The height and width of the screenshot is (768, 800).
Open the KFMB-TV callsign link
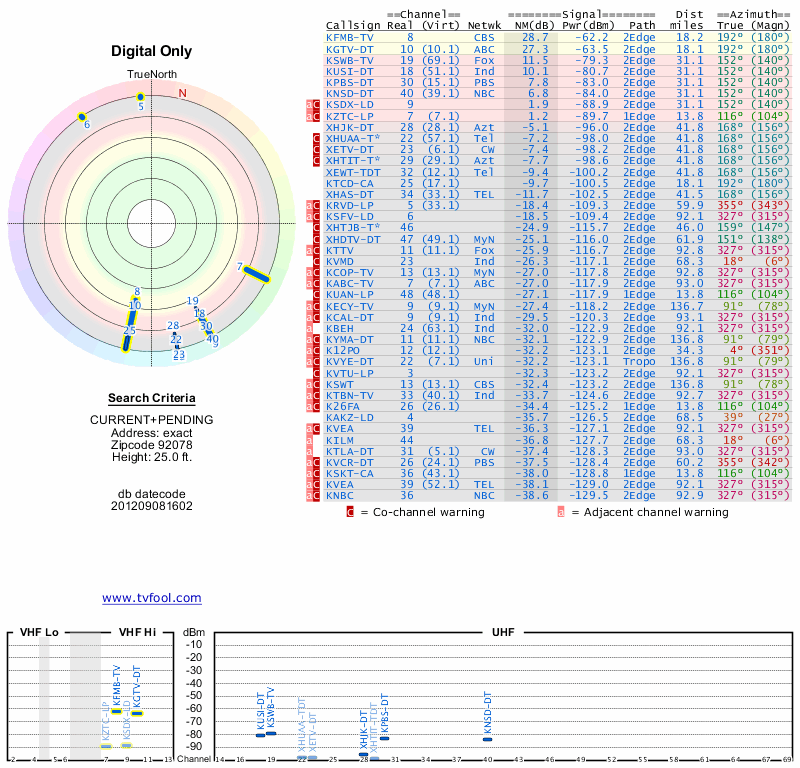(x=349, y=37)
